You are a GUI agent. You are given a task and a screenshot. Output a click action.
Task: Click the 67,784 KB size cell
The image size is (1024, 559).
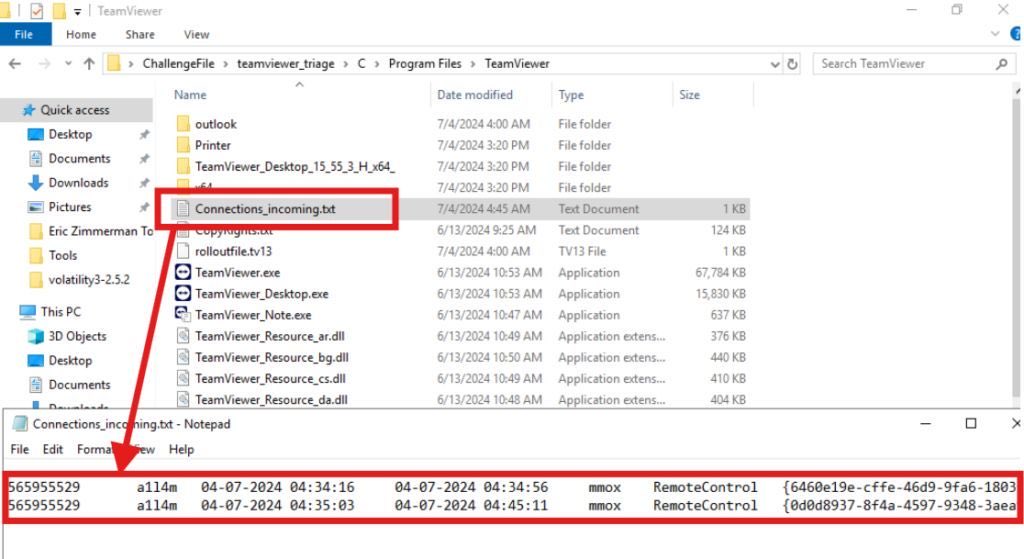(720, 272)
